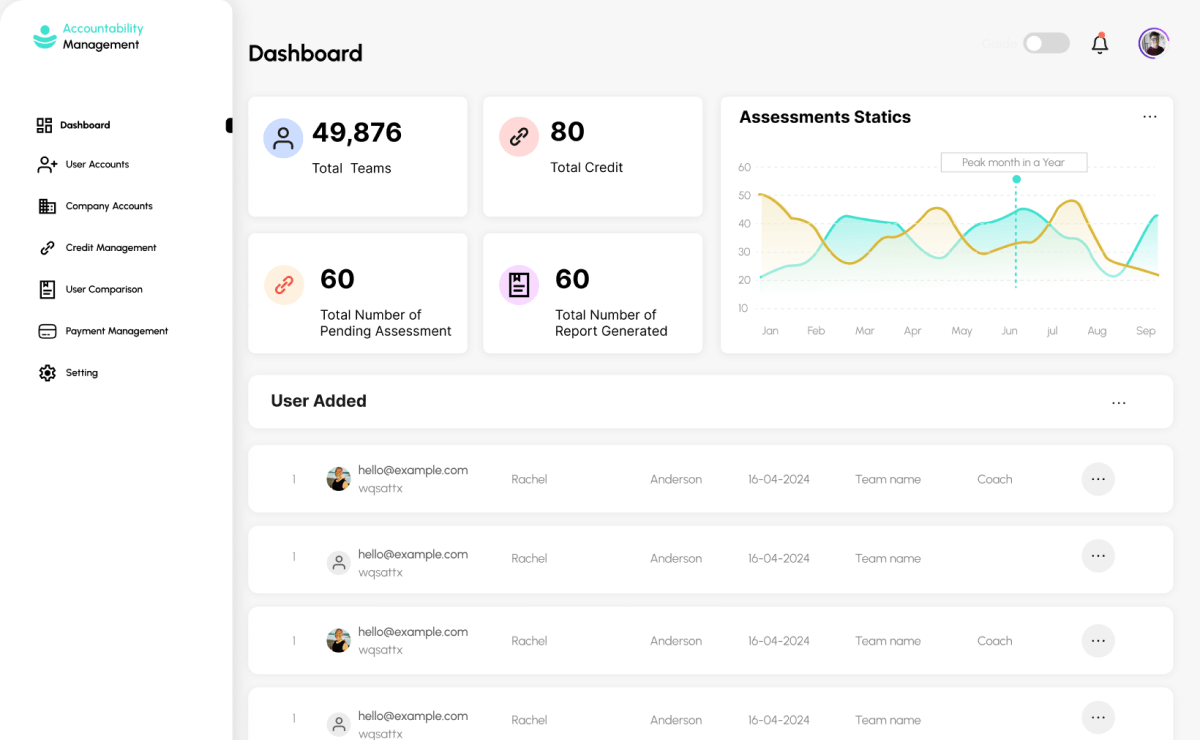Open Company Accounts from sidebar
This screenshot has width=1200, height=740.
tap(108, 206)
